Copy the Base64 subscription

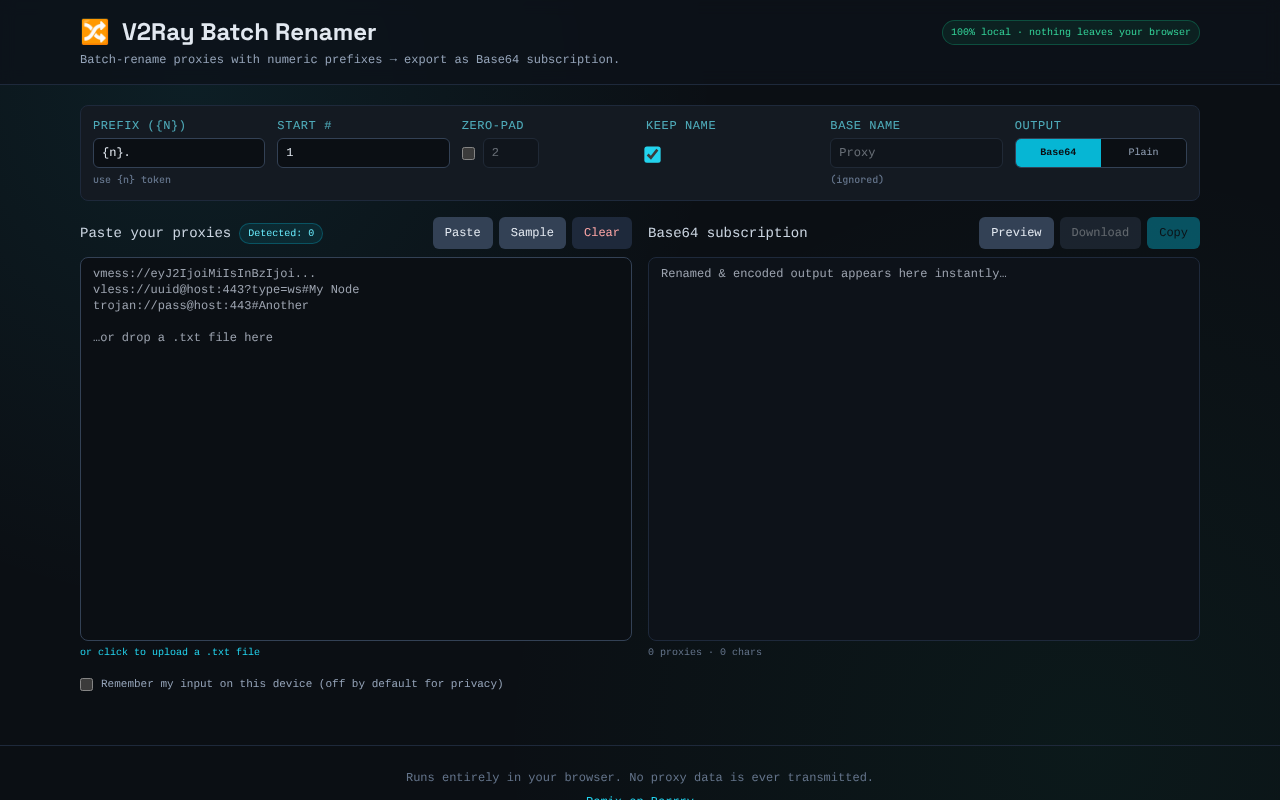1173,233
